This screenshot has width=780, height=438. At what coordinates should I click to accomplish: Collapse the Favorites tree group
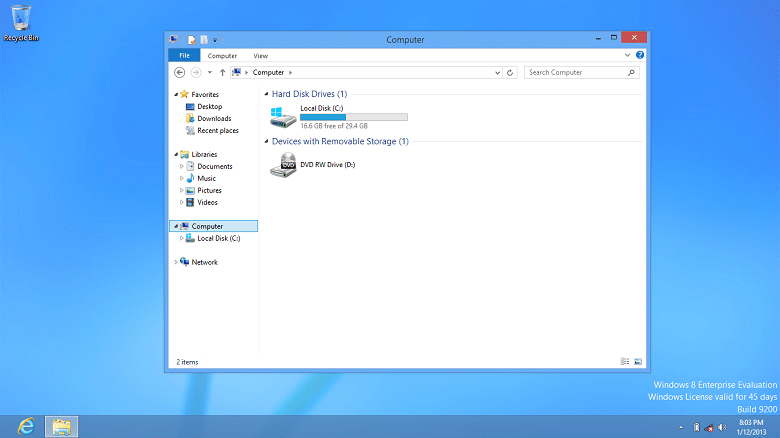point(176,95)
